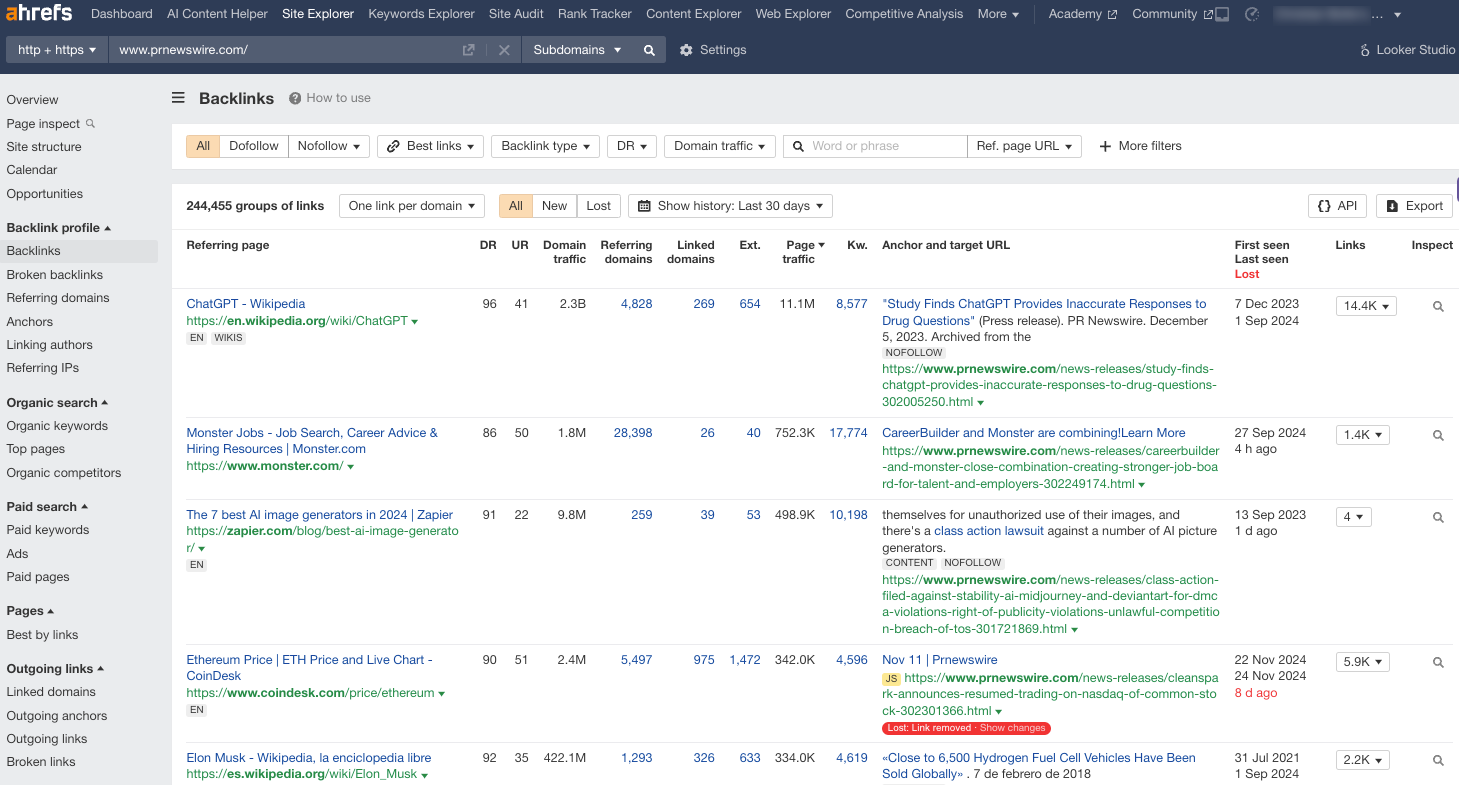Open AI Content Helper
Image resolution: width=1459 pixels, height=785 pixels.
click(x=217, y=14)
